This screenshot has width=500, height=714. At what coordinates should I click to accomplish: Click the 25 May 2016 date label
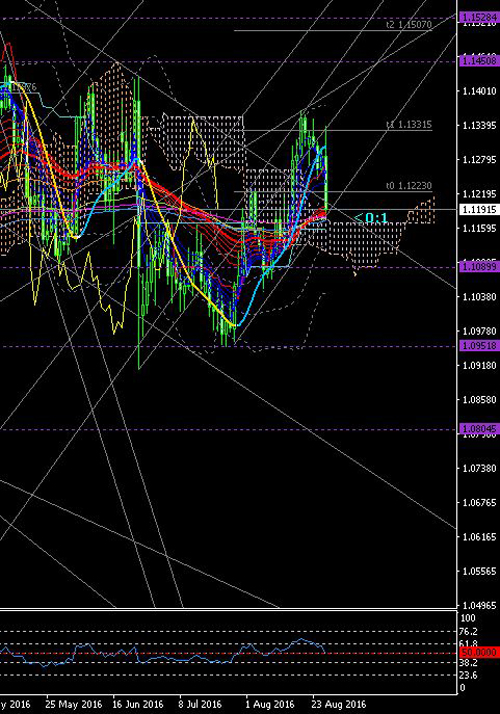pyautogui.click(x=74, y=704)
